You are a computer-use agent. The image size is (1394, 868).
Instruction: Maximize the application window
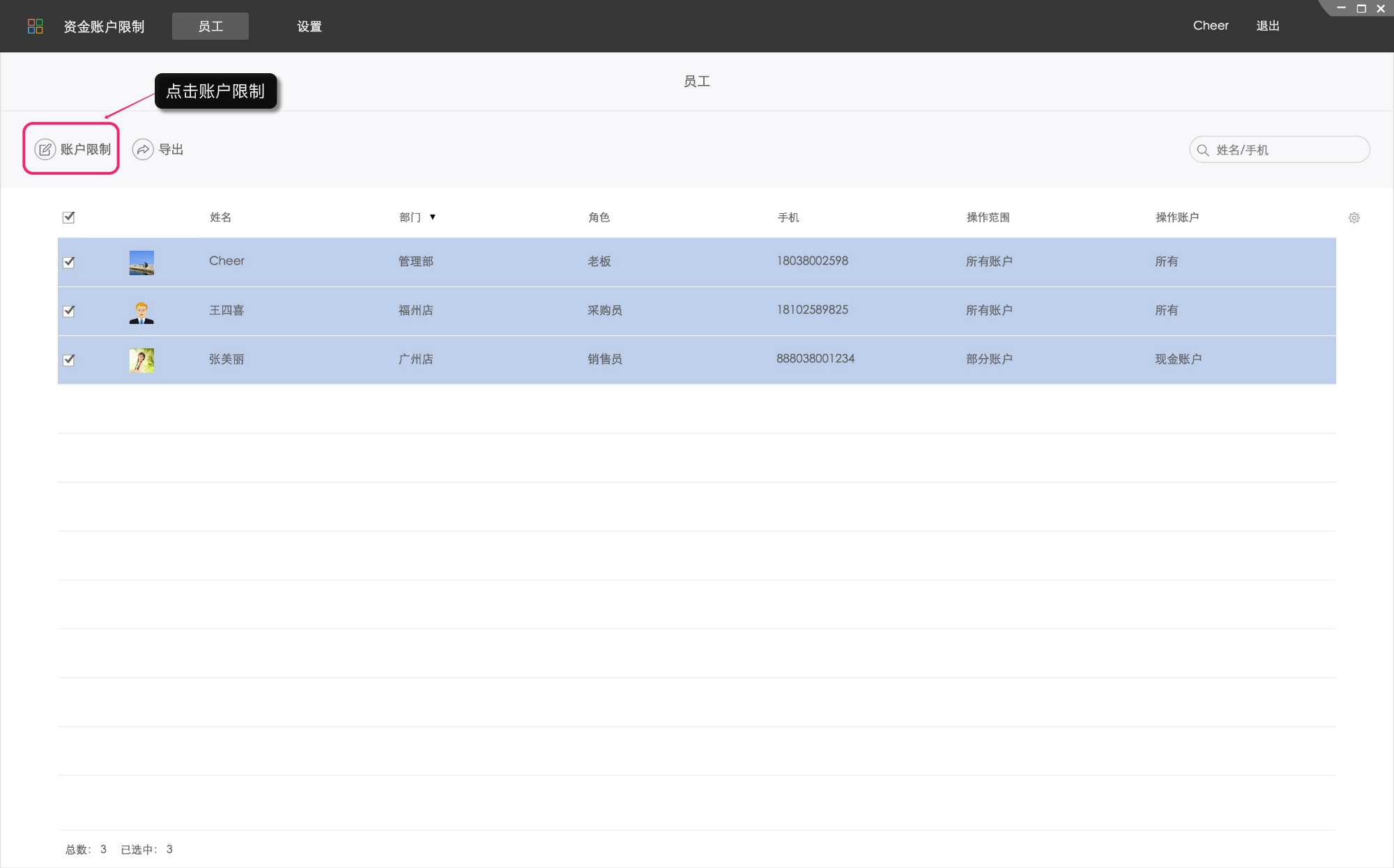1361,8
